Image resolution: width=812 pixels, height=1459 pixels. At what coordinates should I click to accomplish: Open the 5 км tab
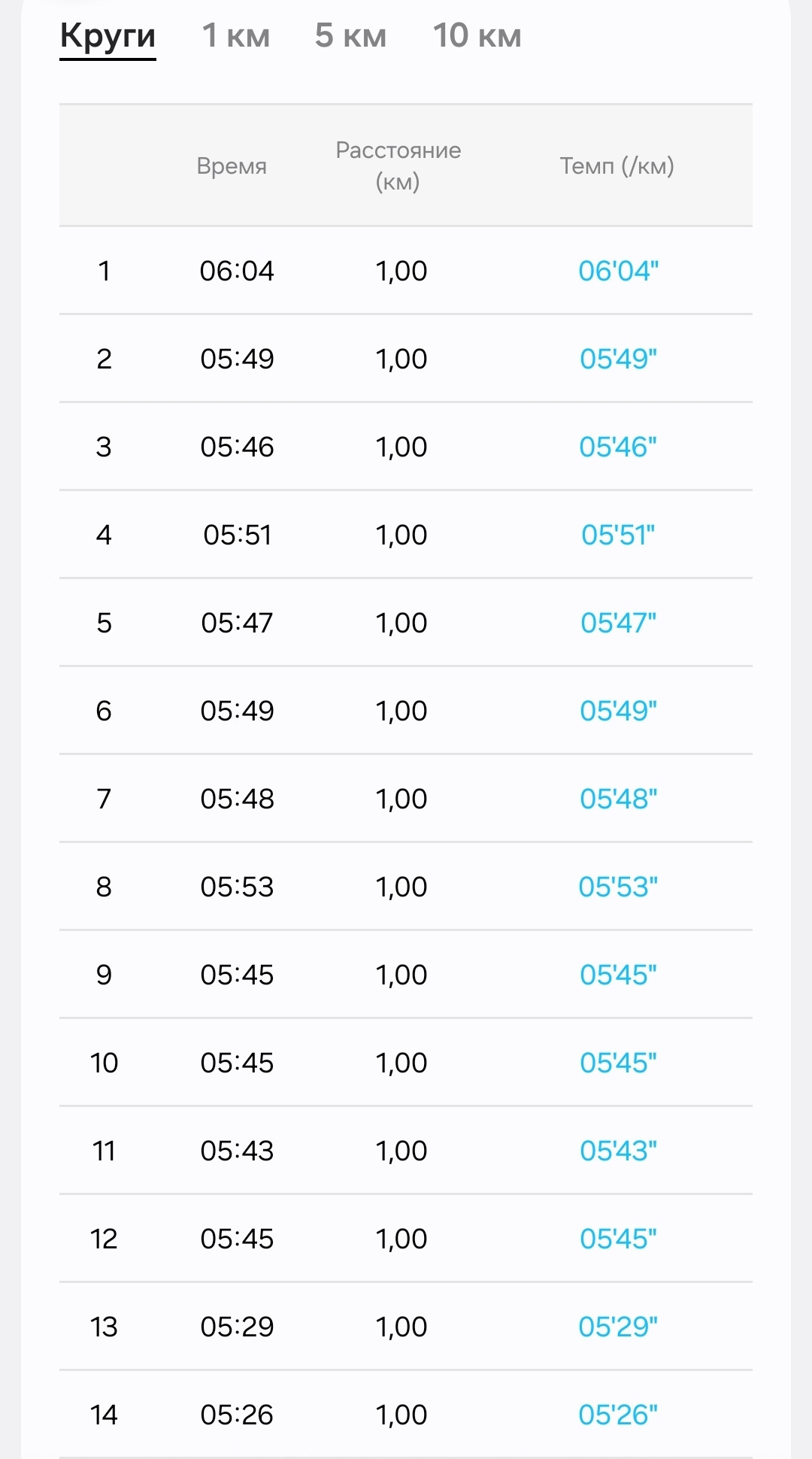(350, 35)
